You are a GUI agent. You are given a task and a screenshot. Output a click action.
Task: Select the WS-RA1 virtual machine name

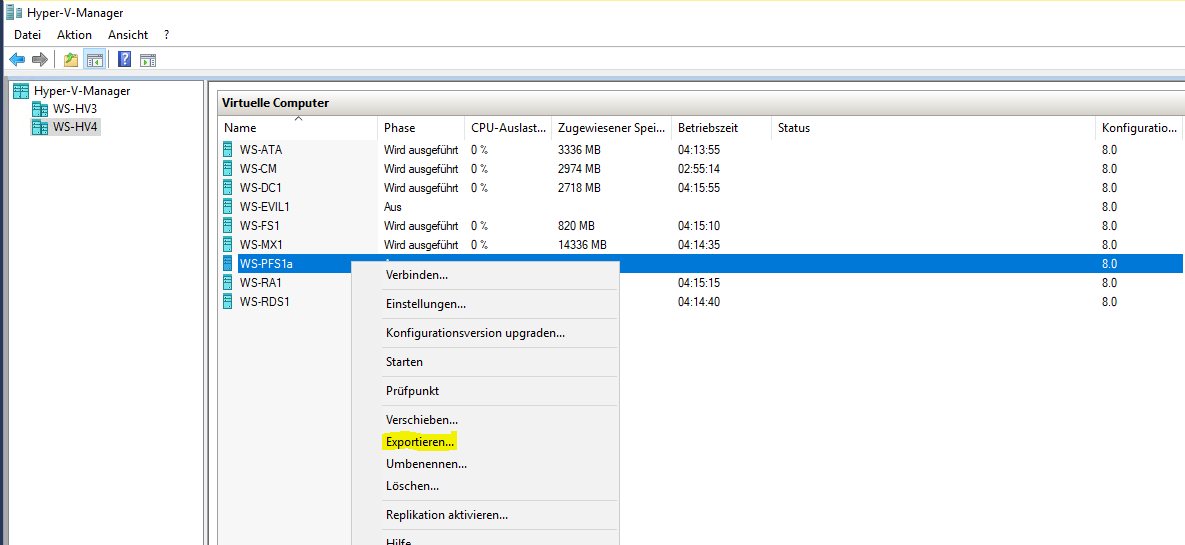coord(261,282)
